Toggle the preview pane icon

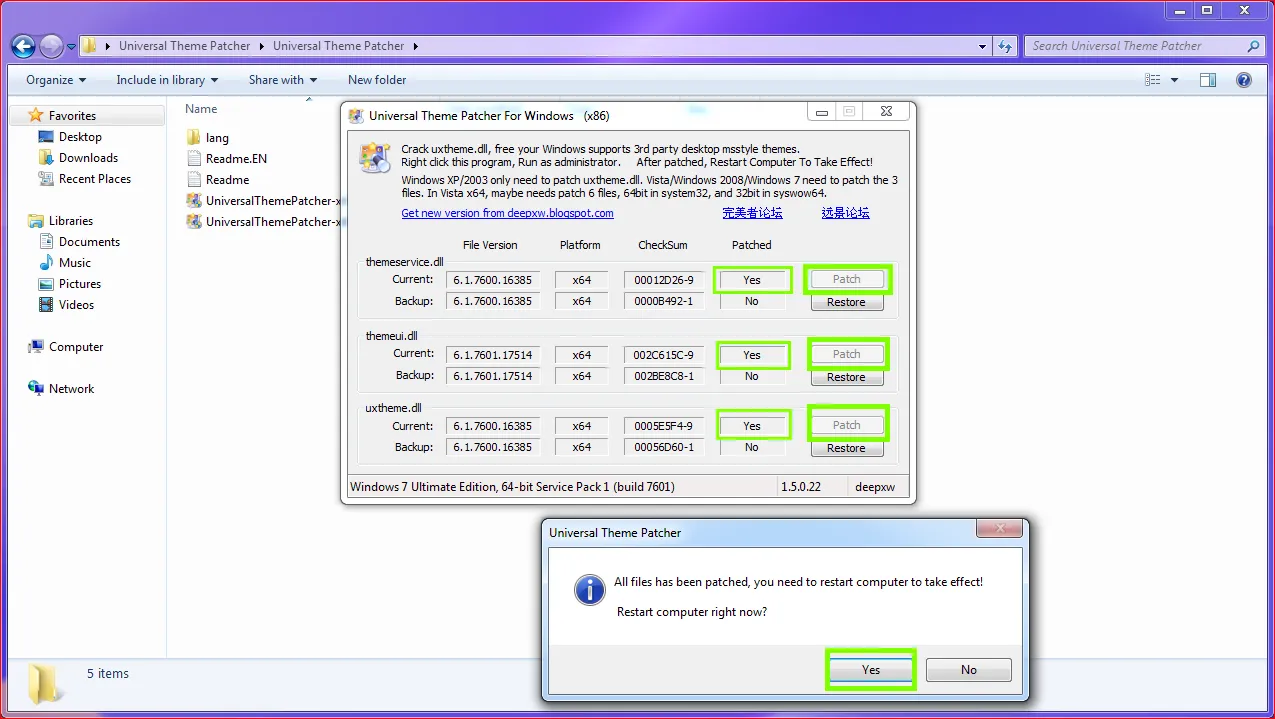click(1208, 80)
